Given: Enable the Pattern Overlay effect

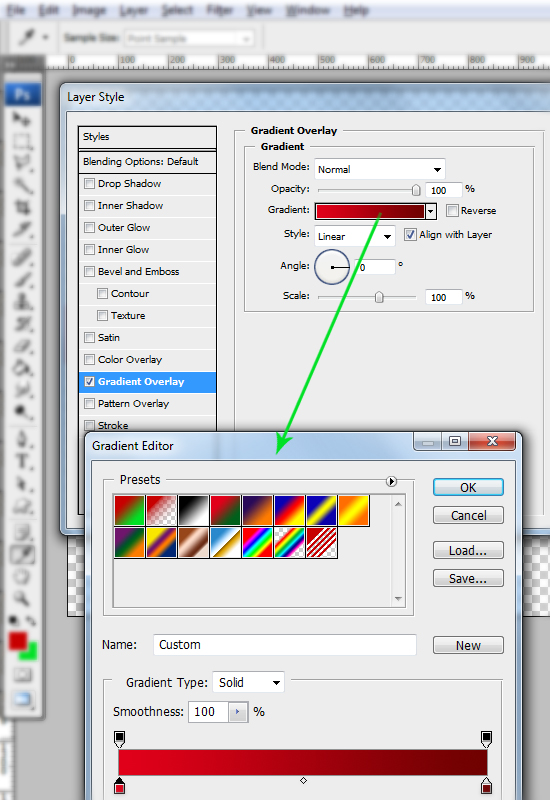Looking at the screenshot, I should [89, 403].
